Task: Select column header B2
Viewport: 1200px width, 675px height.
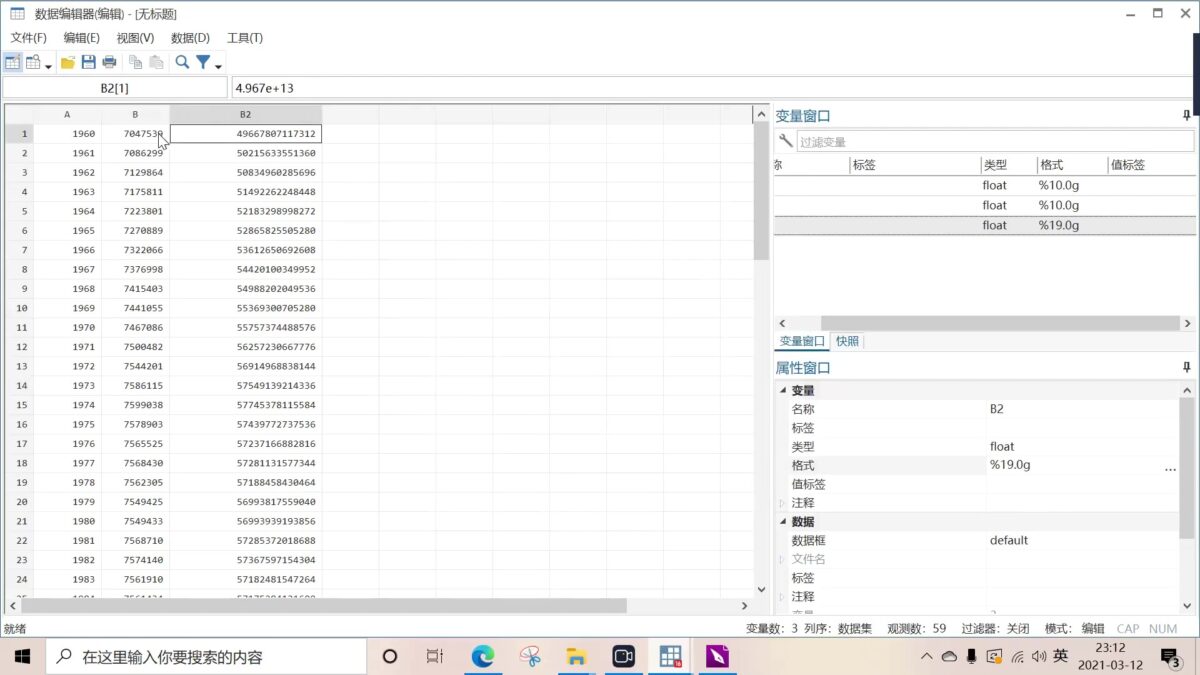Action: pyautogui.click(x=245, y=114)
